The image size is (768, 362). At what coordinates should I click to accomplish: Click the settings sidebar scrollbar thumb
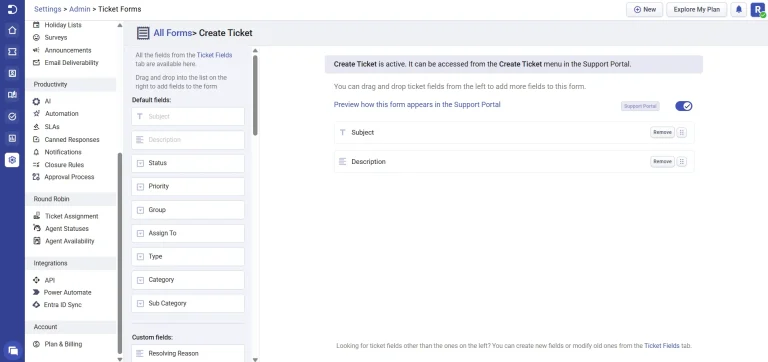[120, 253]
